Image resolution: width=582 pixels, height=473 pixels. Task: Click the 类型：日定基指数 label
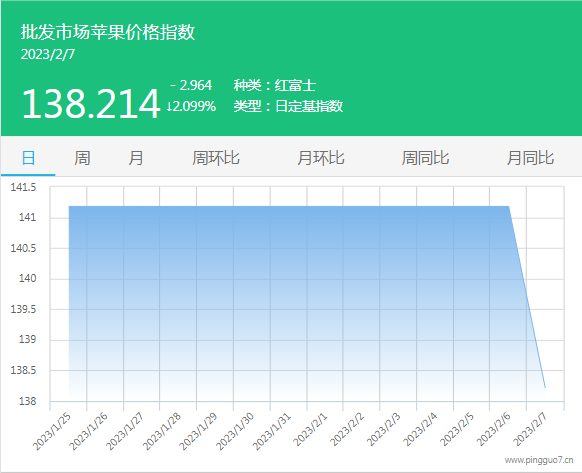pyautogui.click(x=288, y=106)
